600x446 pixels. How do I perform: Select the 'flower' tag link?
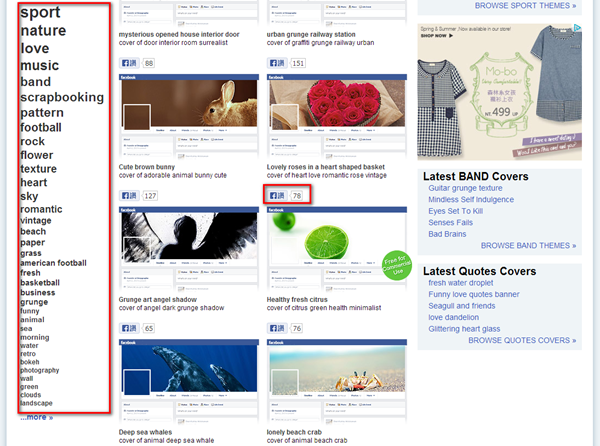pyautogui.click(x=37, y=155)
